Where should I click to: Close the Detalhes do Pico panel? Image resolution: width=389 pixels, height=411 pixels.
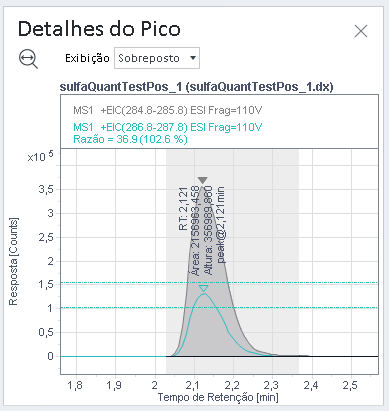coord(361,31)
